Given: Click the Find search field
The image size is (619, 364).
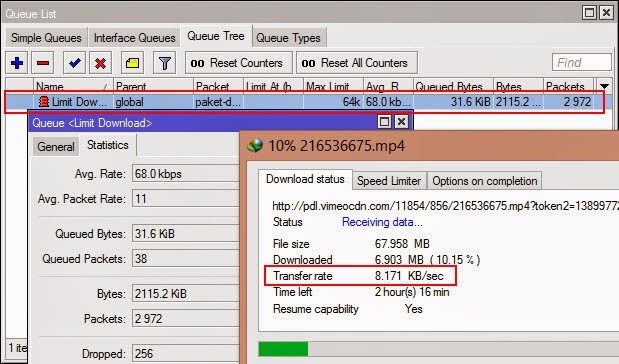Looking at the screenshot, I should point(581,62).
